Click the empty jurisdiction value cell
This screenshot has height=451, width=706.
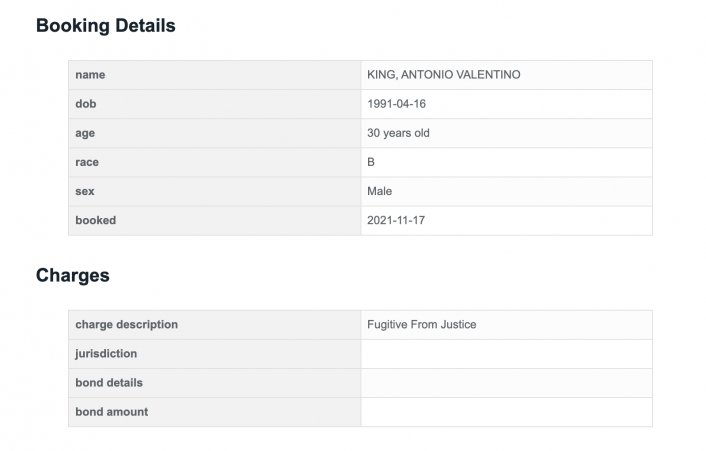tap(507, 354)
